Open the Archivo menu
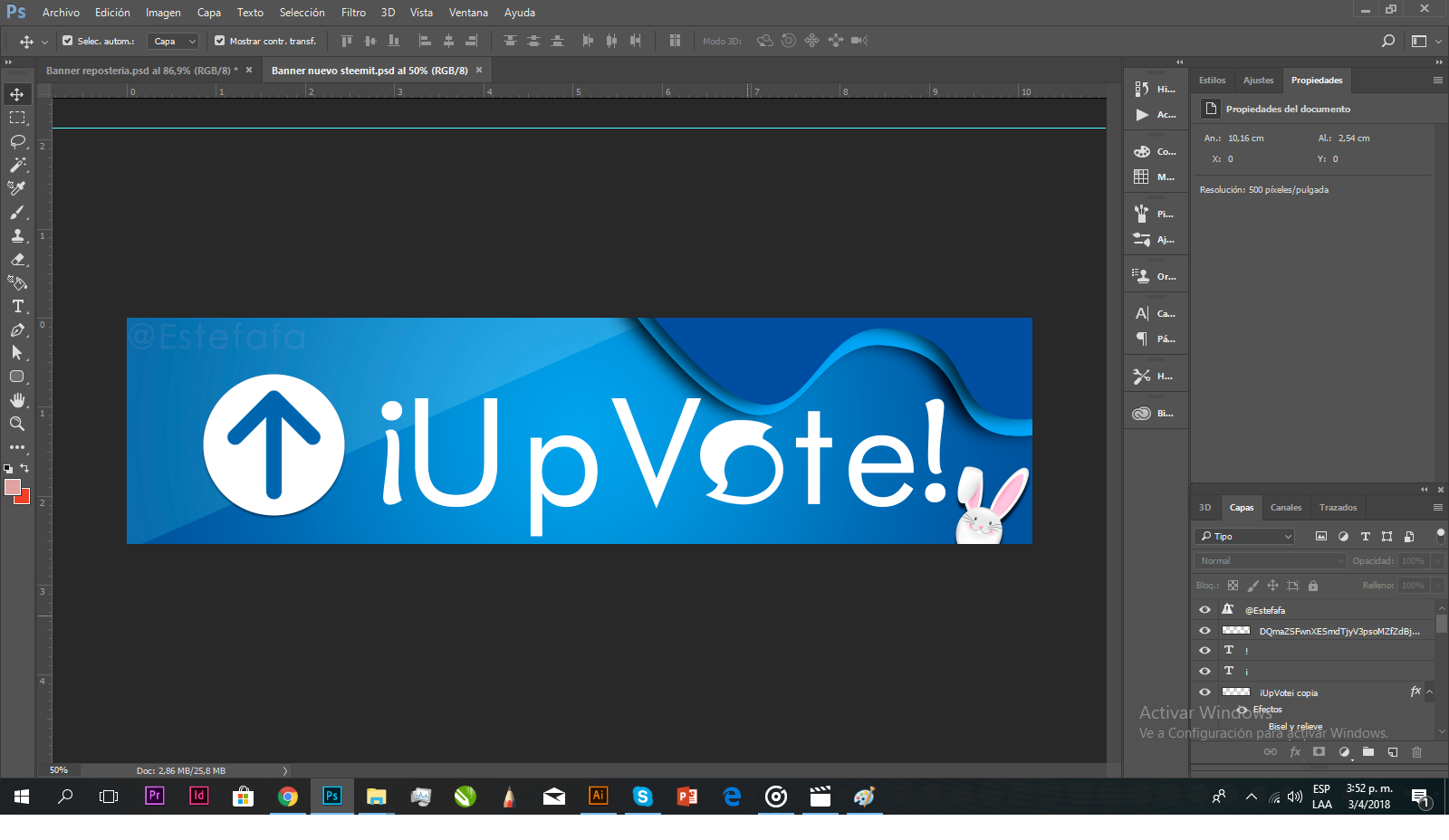Viewport: 1449px width, 840px height. coord(61,13)
